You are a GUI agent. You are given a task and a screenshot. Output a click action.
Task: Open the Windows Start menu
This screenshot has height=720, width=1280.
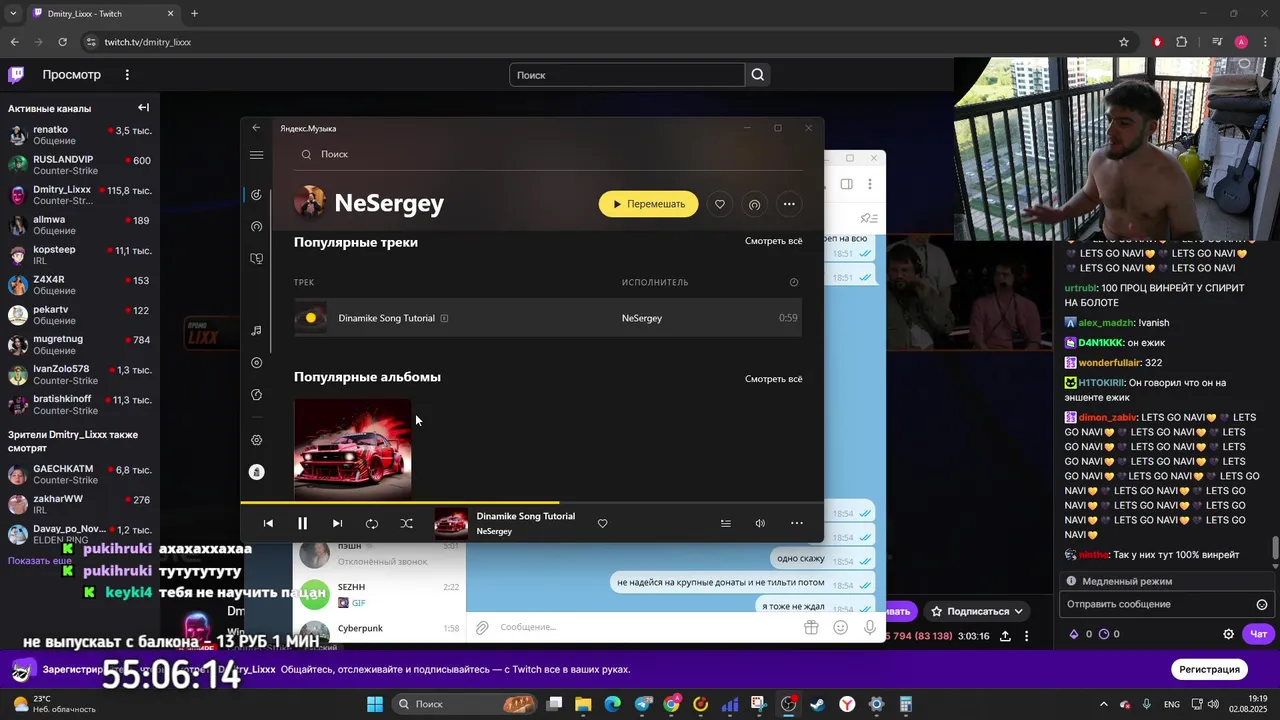click(x=375, y=704)
